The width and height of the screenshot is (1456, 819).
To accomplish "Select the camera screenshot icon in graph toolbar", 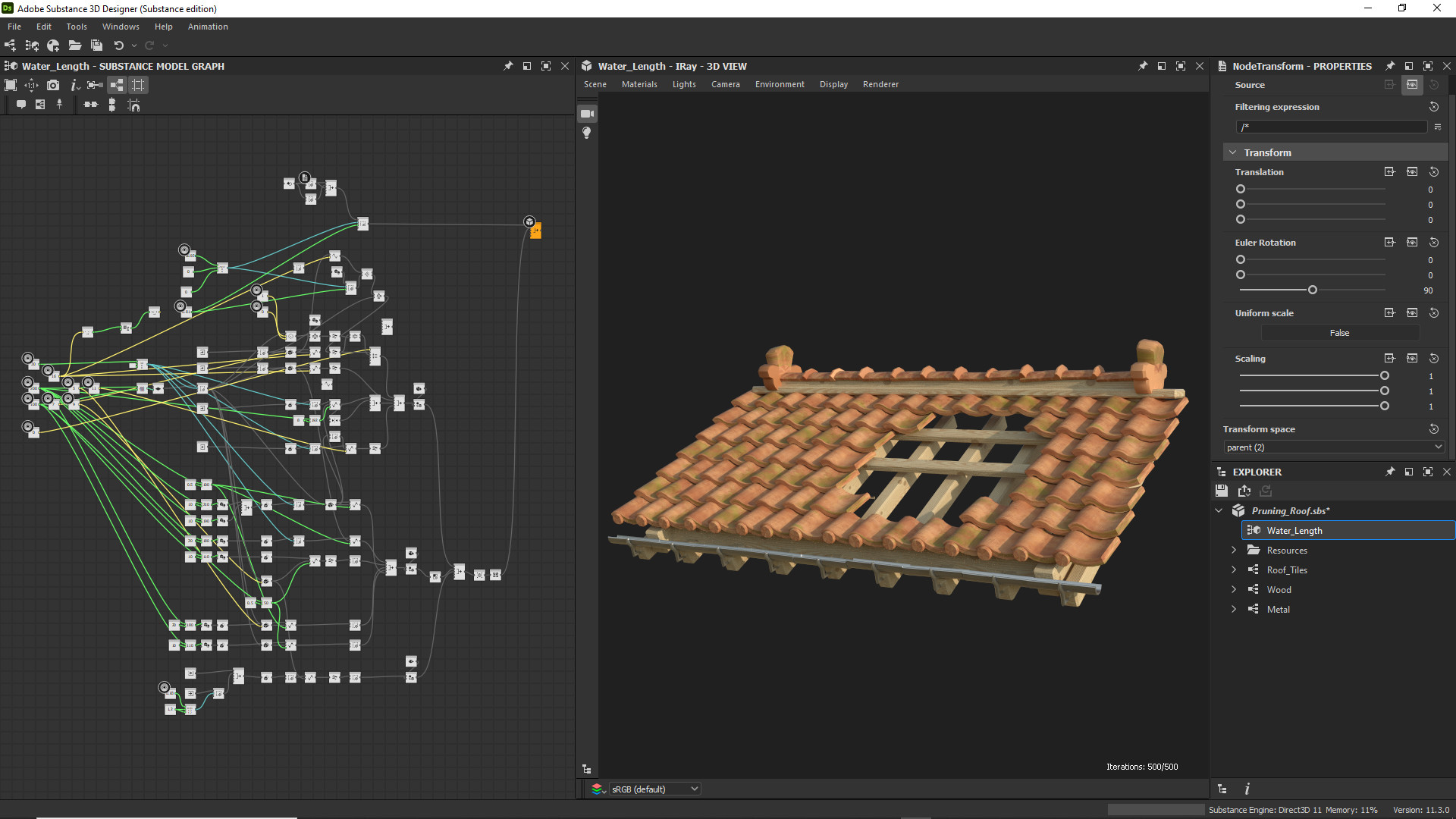I will (53, 85).
